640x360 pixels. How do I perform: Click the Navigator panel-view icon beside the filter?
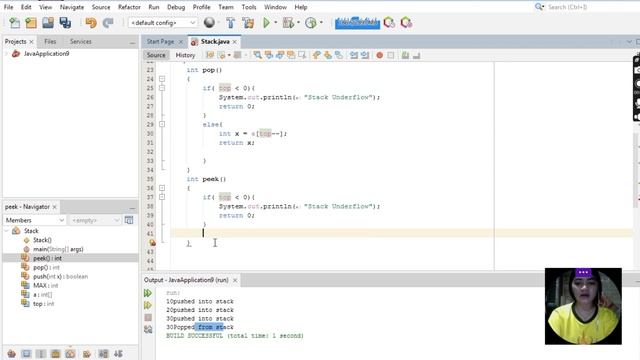pyautogui.click(x=129, y=220)
